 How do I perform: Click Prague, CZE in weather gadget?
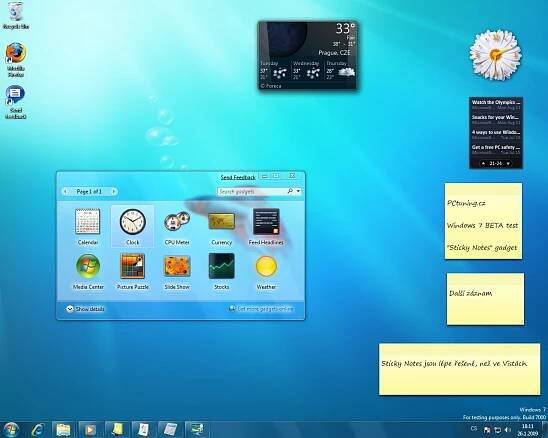[x=334, y=53]
